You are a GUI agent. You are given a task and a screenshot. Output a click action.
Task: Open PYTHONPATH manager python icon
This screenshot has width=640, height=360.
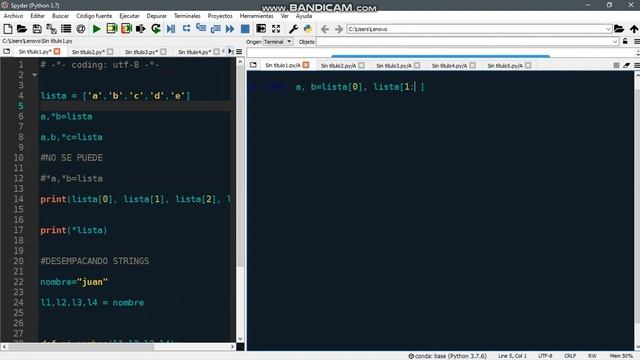(308, 29)
